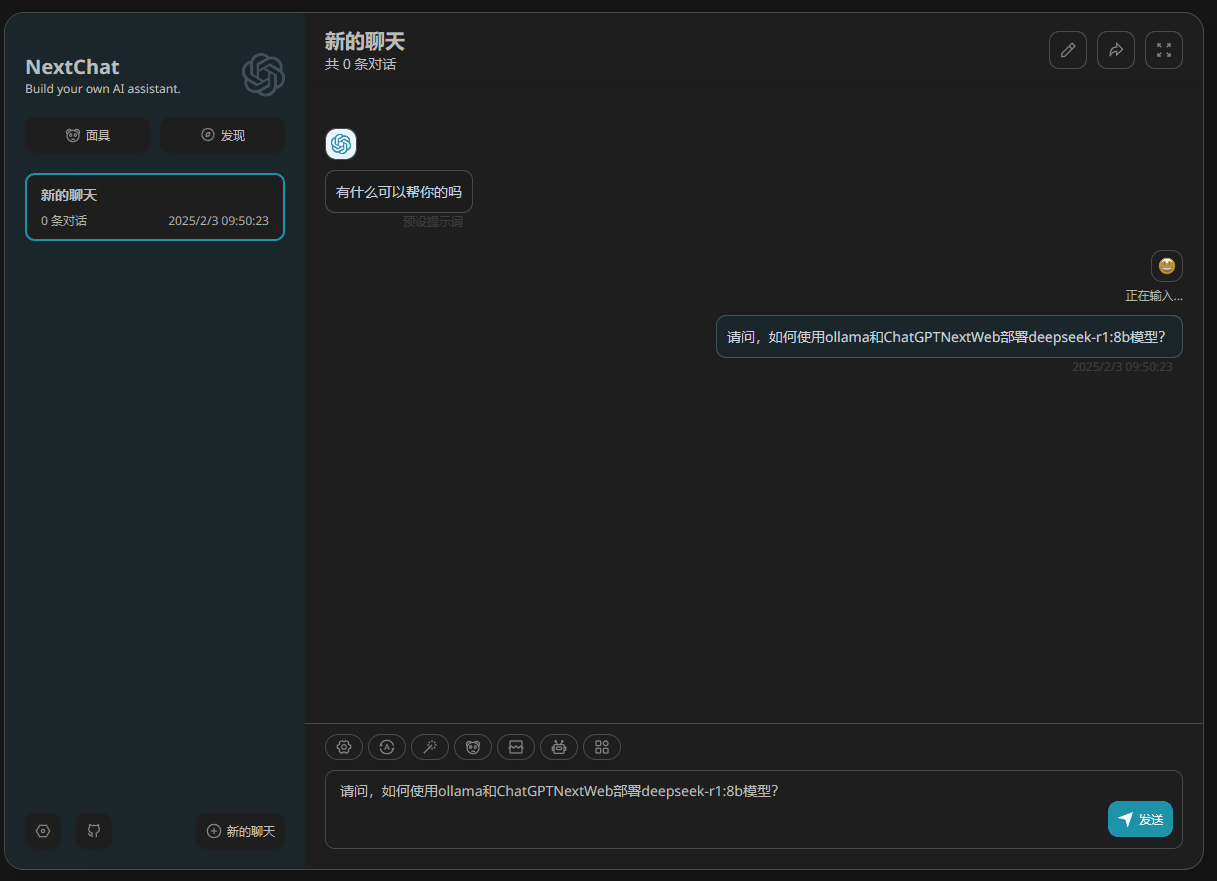The height and width of the screenshot is (881, 1217).
Task: Click the NextChat logo in sidebar
Action: [x=263, y=74]
